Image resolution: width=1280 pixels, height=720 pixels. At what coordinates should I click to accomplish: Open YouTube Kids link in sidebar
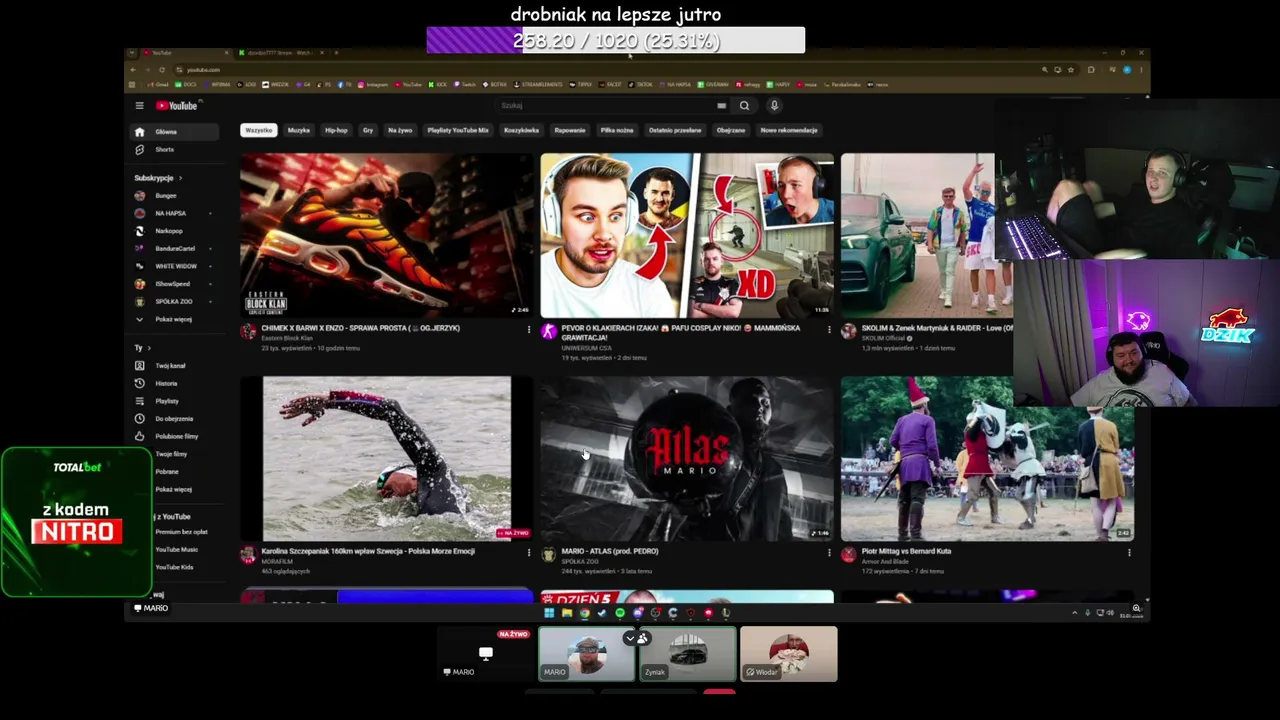pos(174,567)
